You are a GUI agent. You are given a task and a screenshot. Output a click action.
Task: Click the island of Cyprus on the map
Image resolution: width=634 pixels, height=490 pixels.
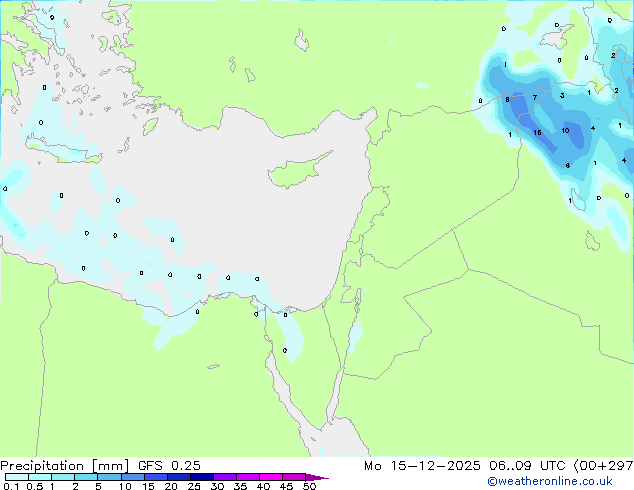tap(299, 170)
